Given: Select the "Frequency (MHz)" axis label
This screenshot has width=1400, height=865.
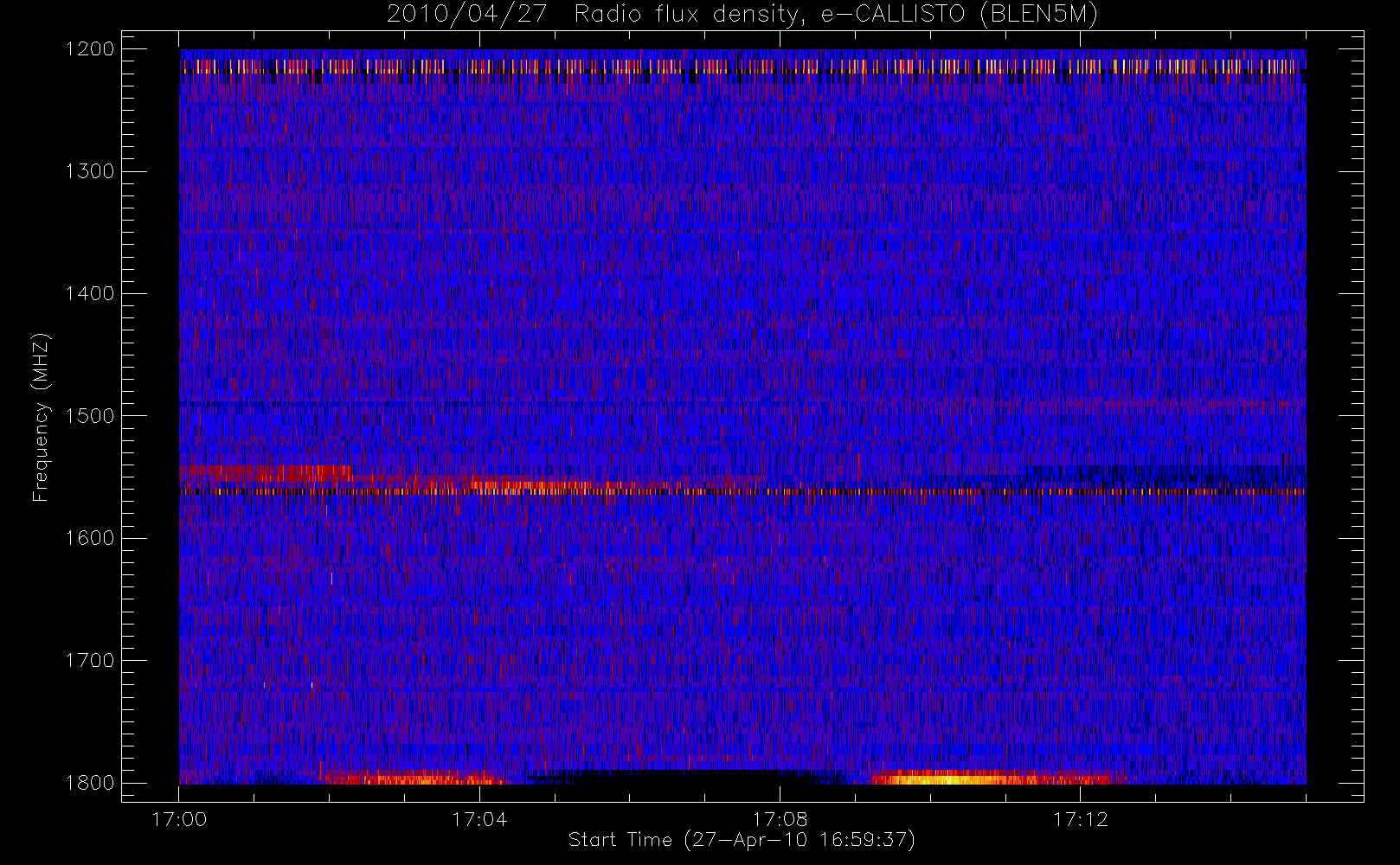Looking at the screenshot, I should pyautogui.click(x=40, y=417).
